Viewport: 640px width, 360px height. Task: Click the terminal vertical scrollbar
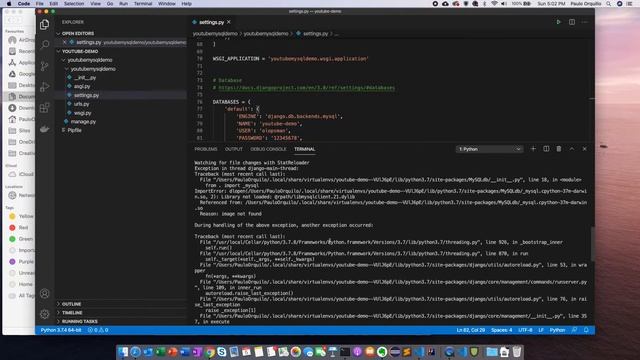(x=592, y=243)
